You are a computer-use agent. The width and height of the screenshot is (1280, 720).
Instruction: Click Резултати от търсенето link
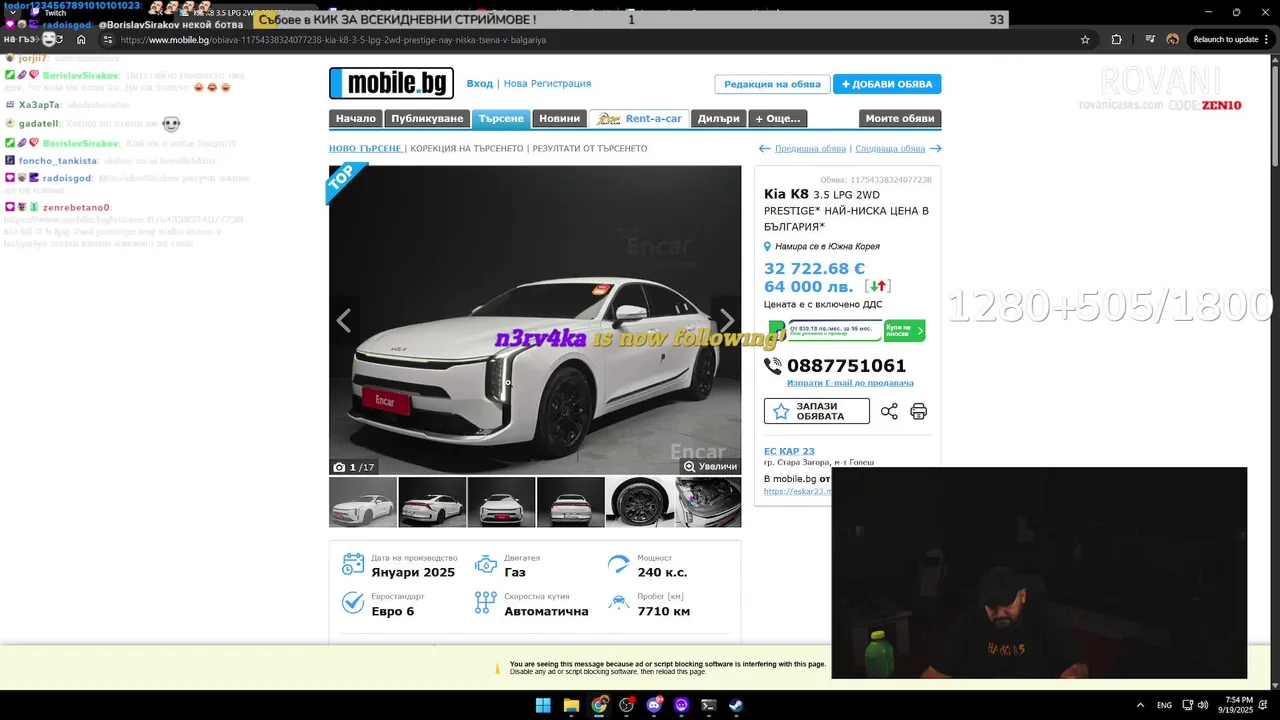pos(590,149)
